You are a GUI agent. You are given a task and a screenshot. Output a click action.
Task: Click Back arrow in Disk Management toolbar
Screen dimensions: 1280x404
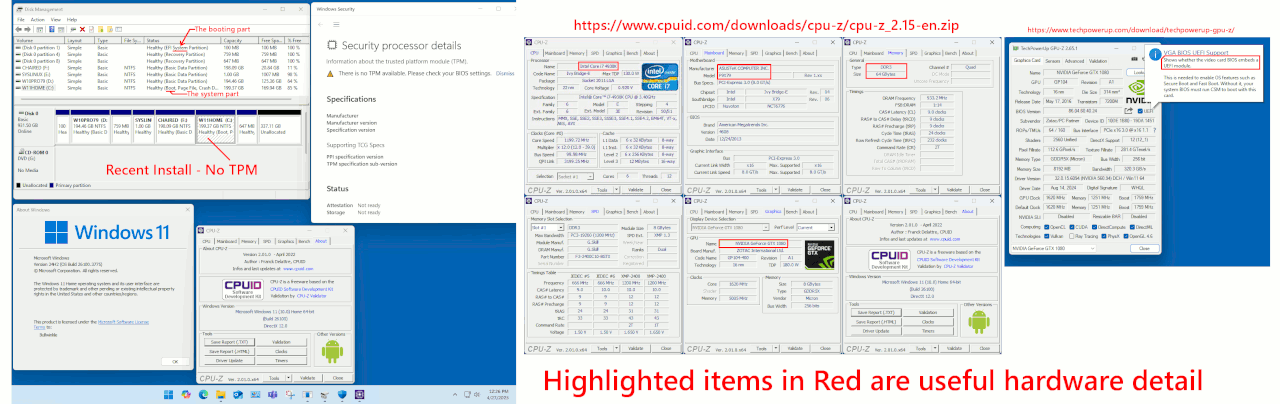click(x=18, y=29)
